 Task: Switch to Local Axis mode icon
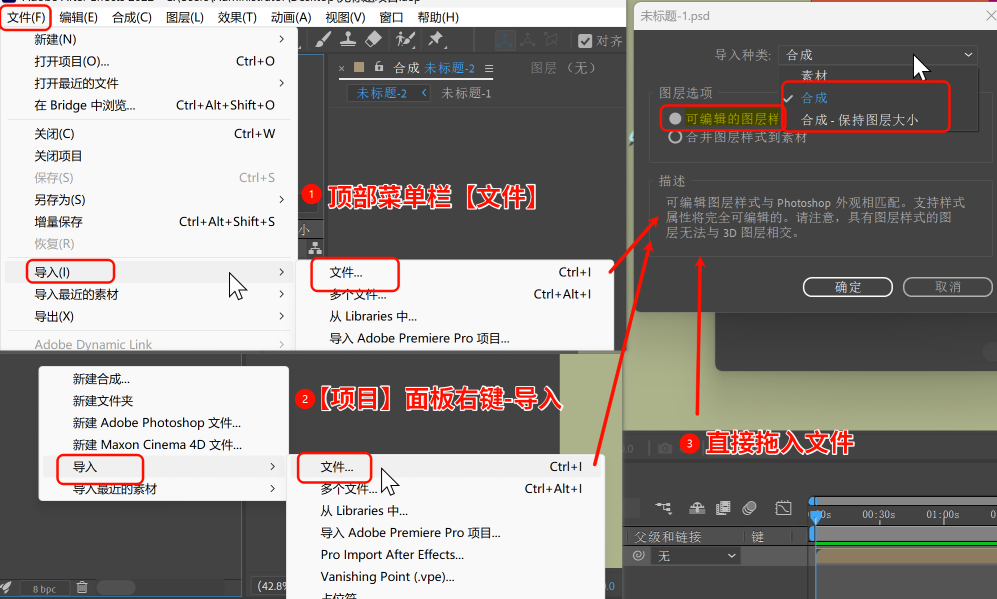pos(505,40)
